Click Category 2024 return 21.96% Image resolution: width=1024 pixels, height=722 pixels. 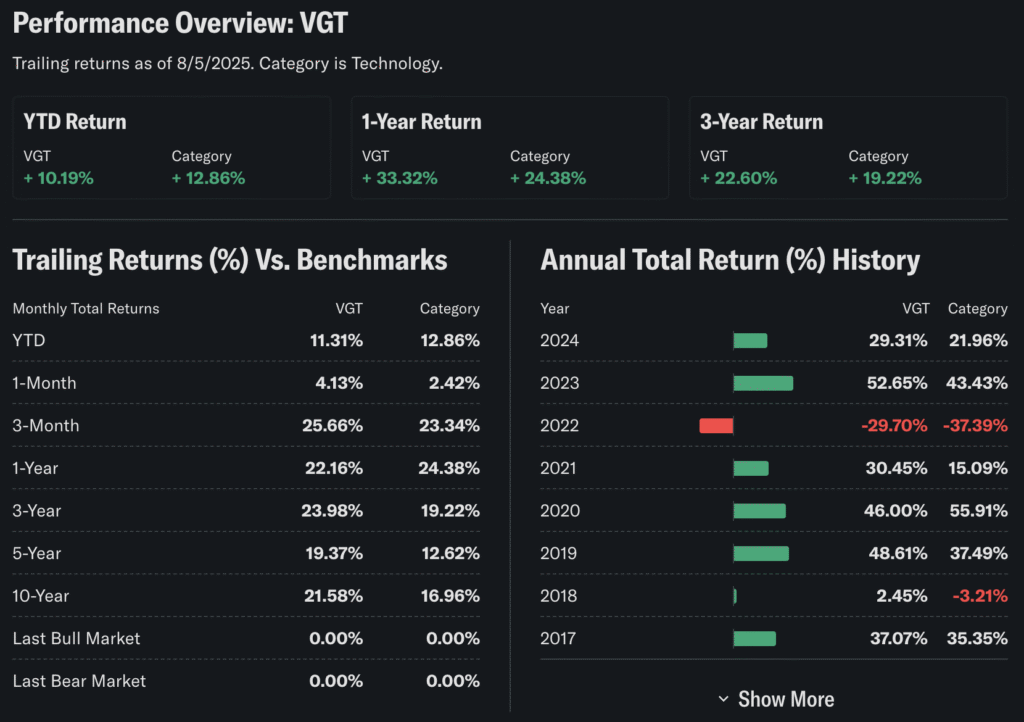click(x=978, y=341)
